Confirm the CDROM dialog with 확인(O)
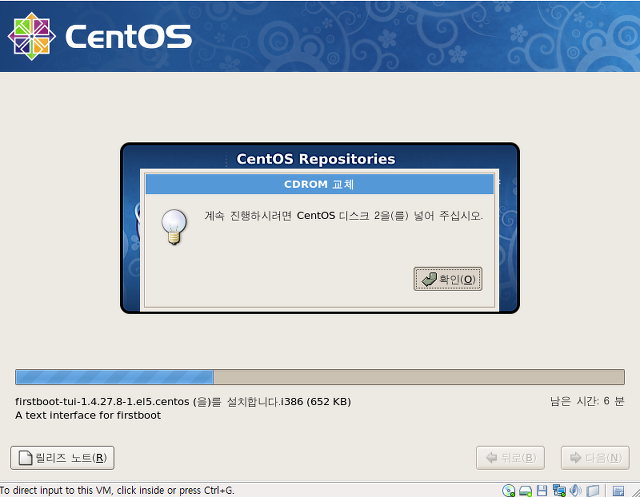 tap(448, 279)
